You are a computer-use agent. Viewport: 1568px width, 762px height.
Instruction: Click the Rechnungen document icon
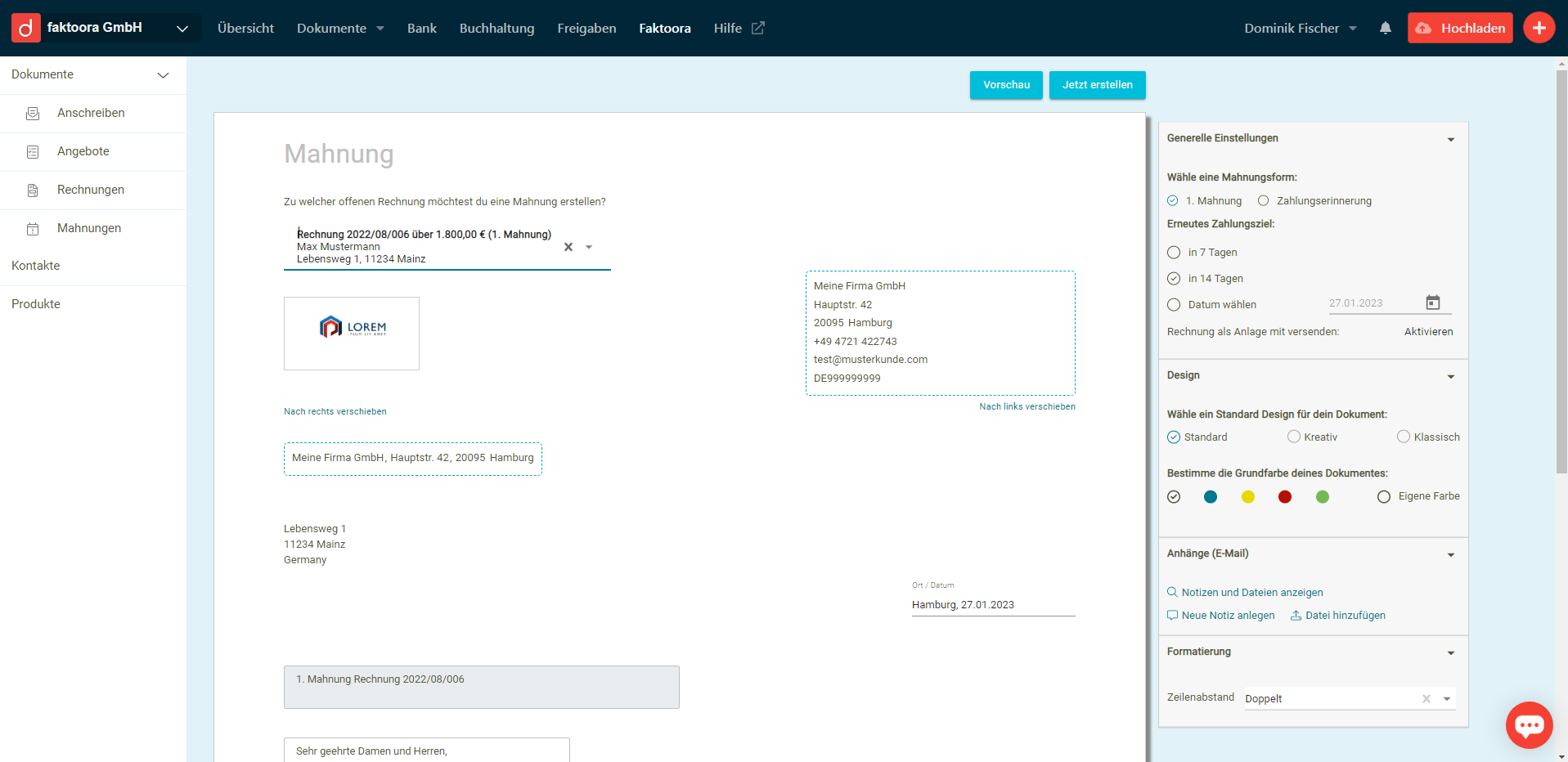[x=33, y=190]
